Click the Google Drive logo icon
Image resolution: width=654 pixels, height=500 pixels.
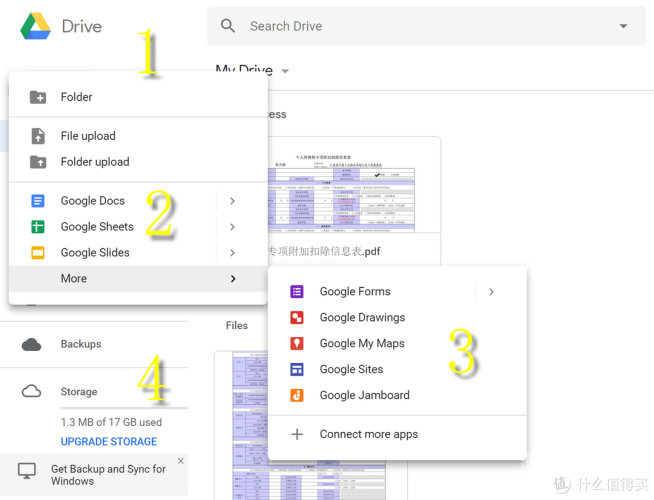pyautogui.click(x=35, y=26)
